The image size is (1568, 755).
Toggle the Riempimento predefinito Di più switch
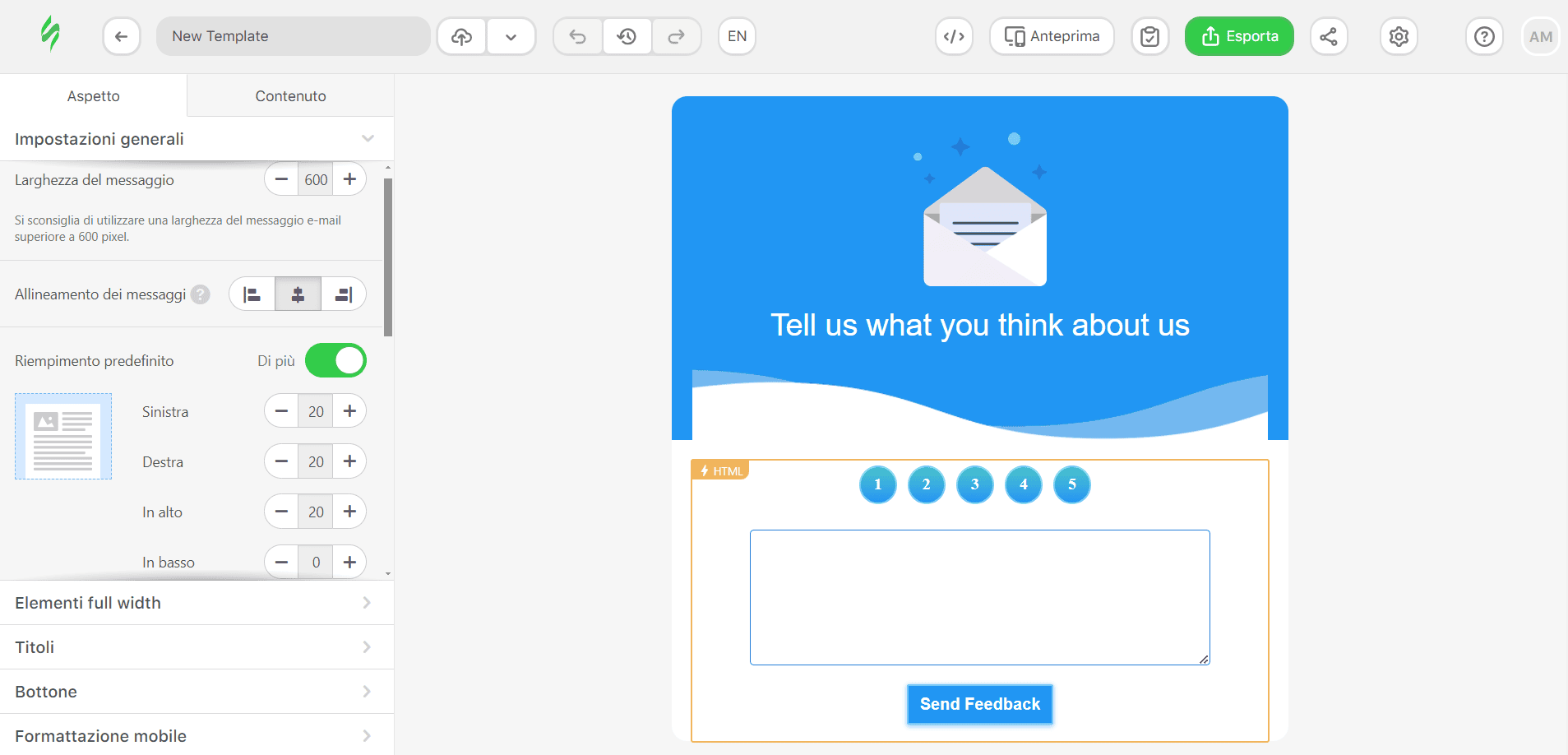pyautogui.click(x=335, y=360)
